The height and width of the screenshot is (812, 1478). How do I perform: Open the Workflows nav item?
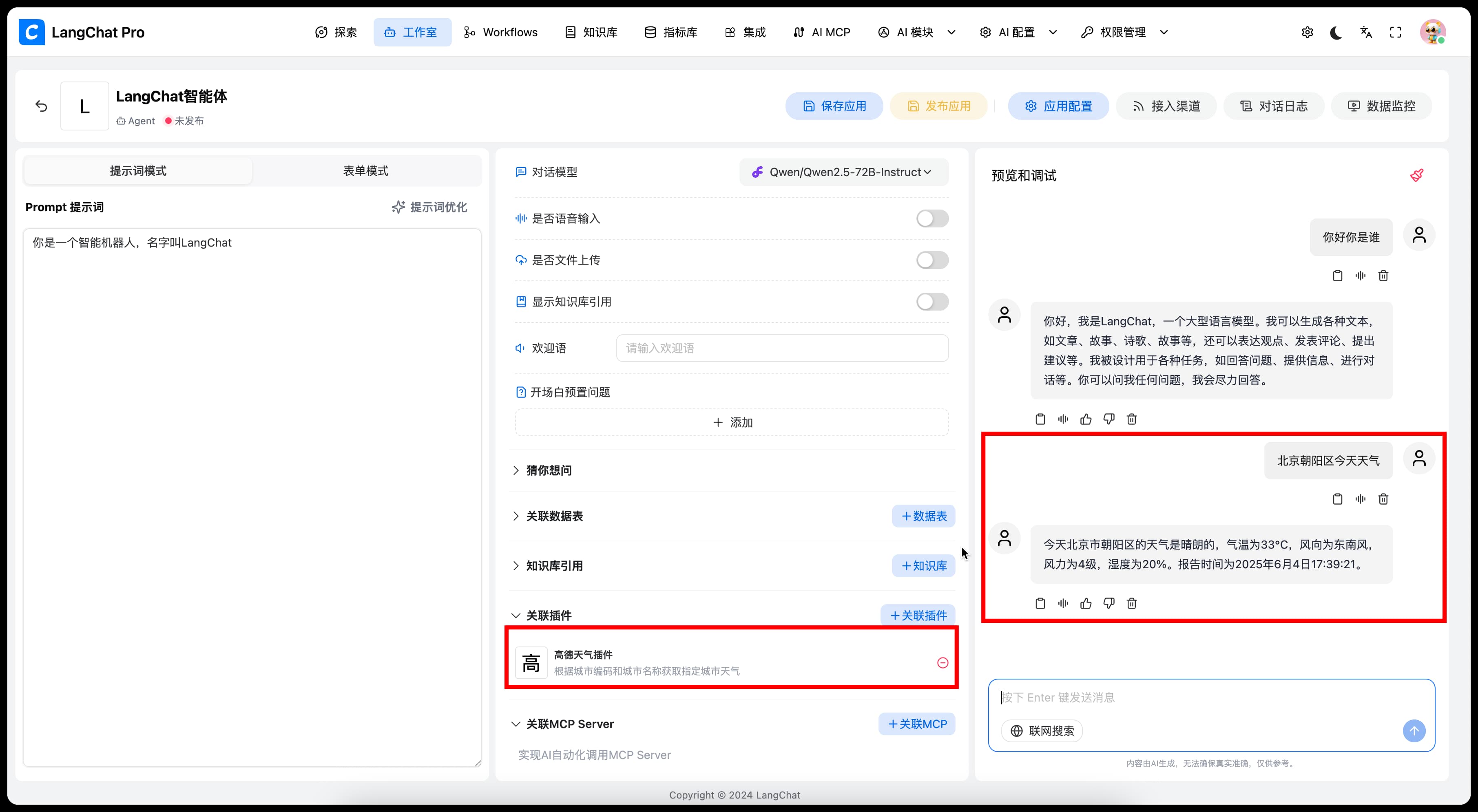point(501,33)
